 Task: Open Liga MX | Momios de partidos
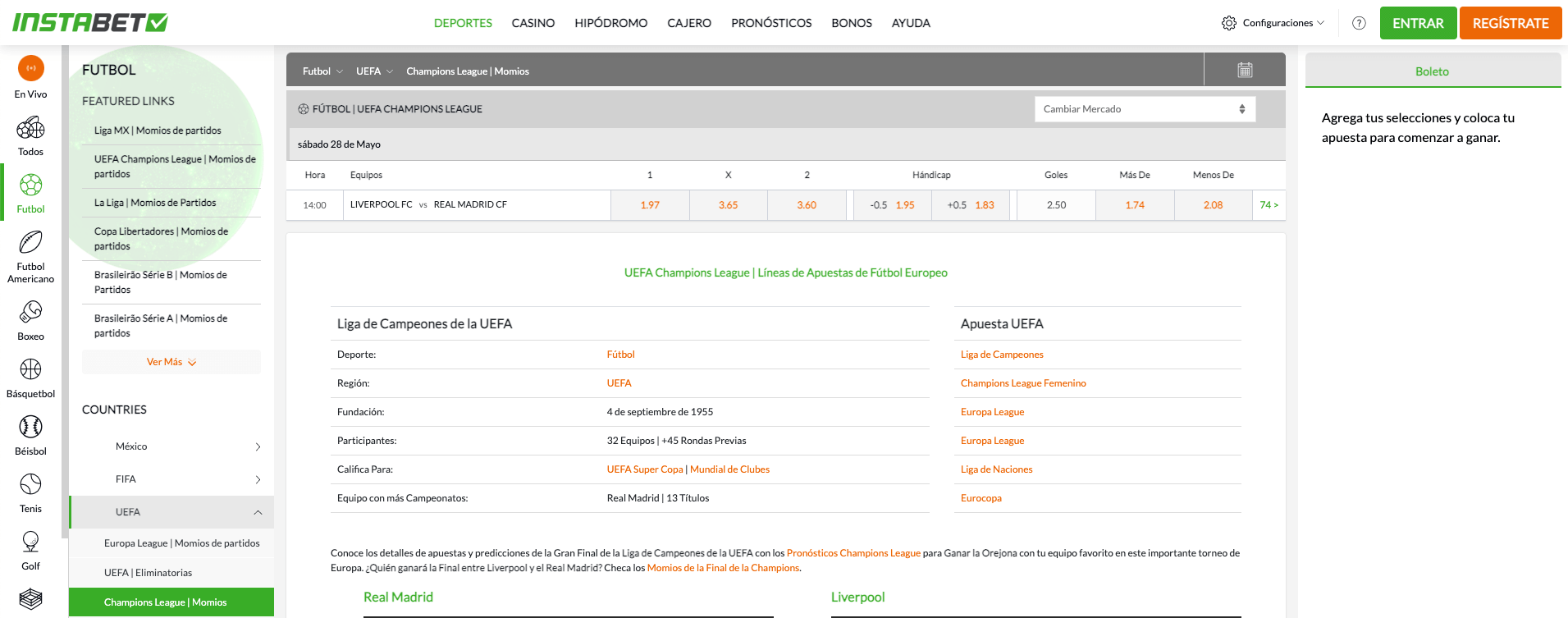[x=158, y=130]
